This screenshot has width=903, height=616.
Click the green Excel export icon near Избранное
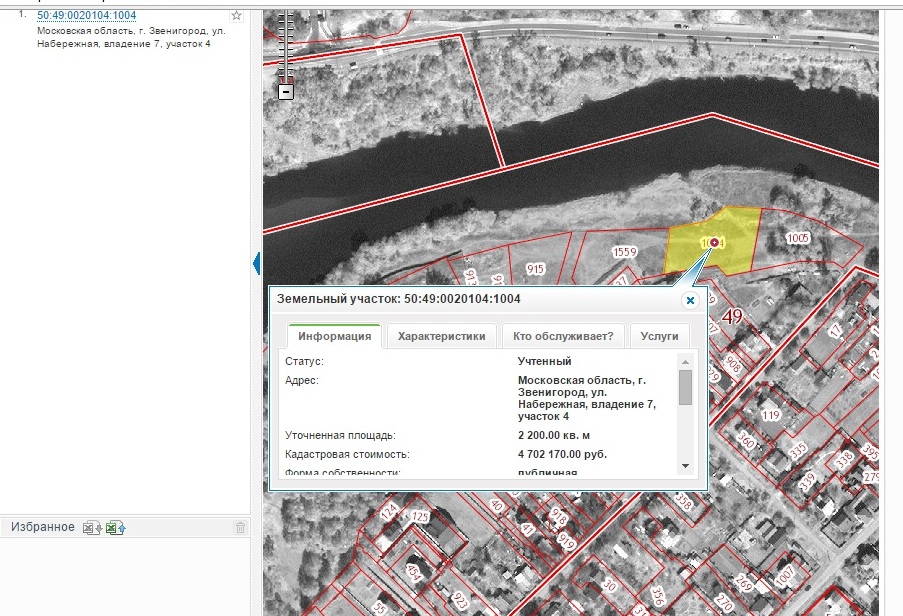(x=115, y=528)
